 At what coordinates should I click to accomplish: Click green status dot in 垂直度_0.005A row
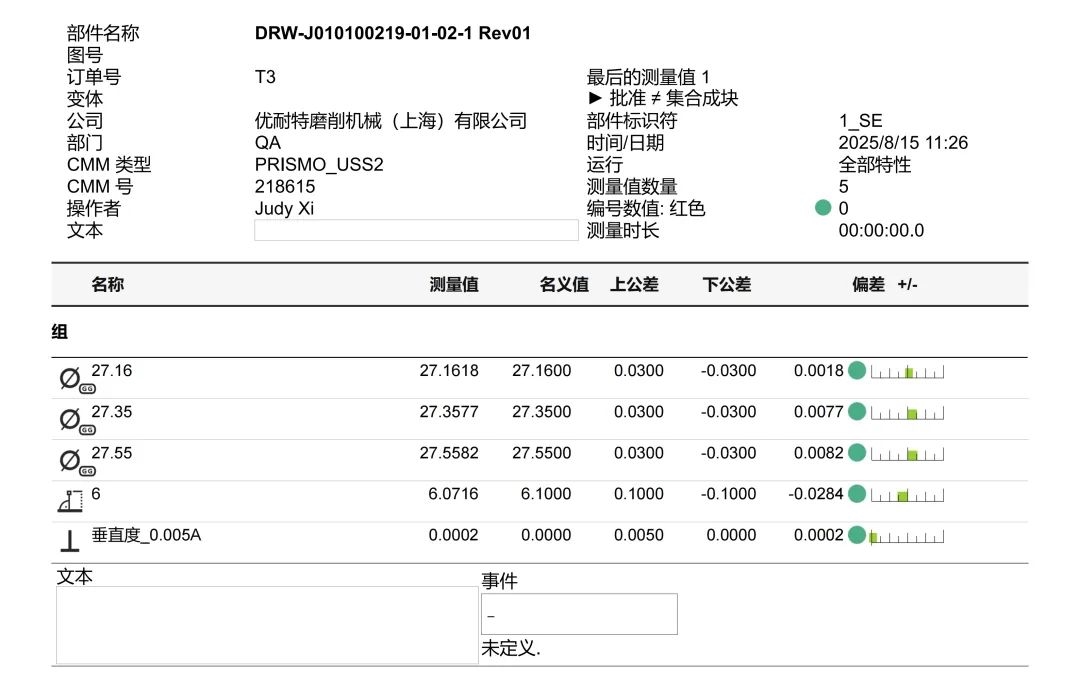(x=857, y=535)
